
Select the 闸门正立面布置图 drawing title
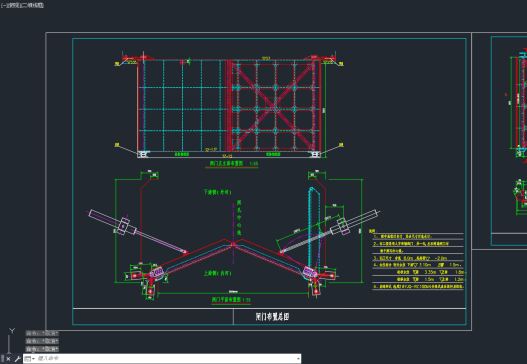[x=227, y=164]
